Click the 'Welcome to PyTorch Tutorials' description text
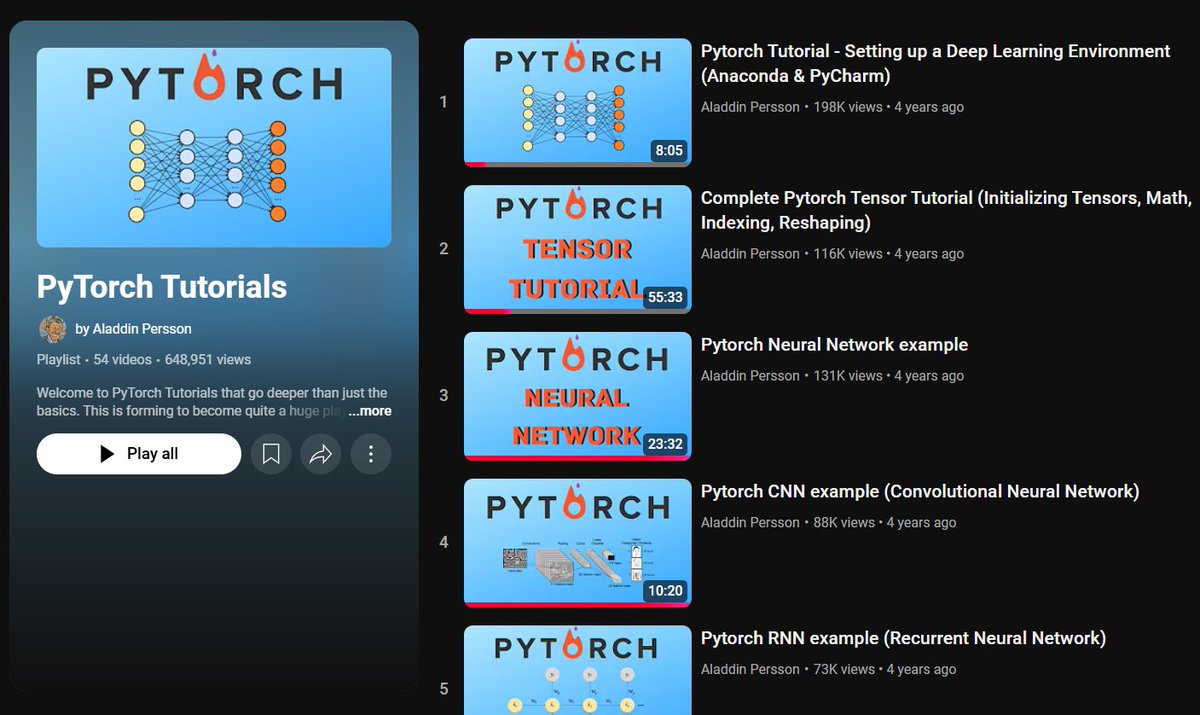 tap(212, 402)
